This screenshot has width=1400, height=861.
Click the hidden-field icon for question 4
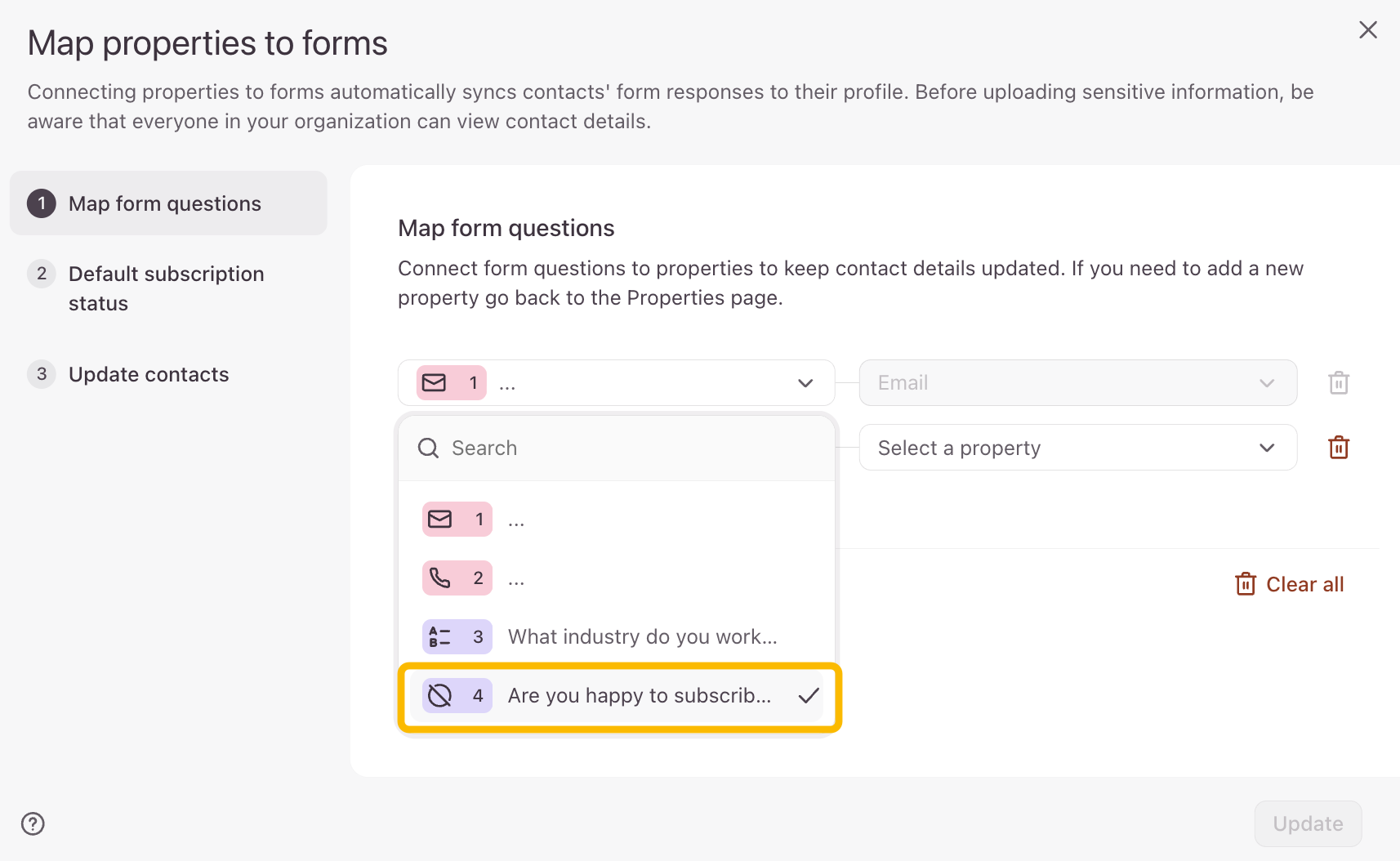click(x=440, y=696)
